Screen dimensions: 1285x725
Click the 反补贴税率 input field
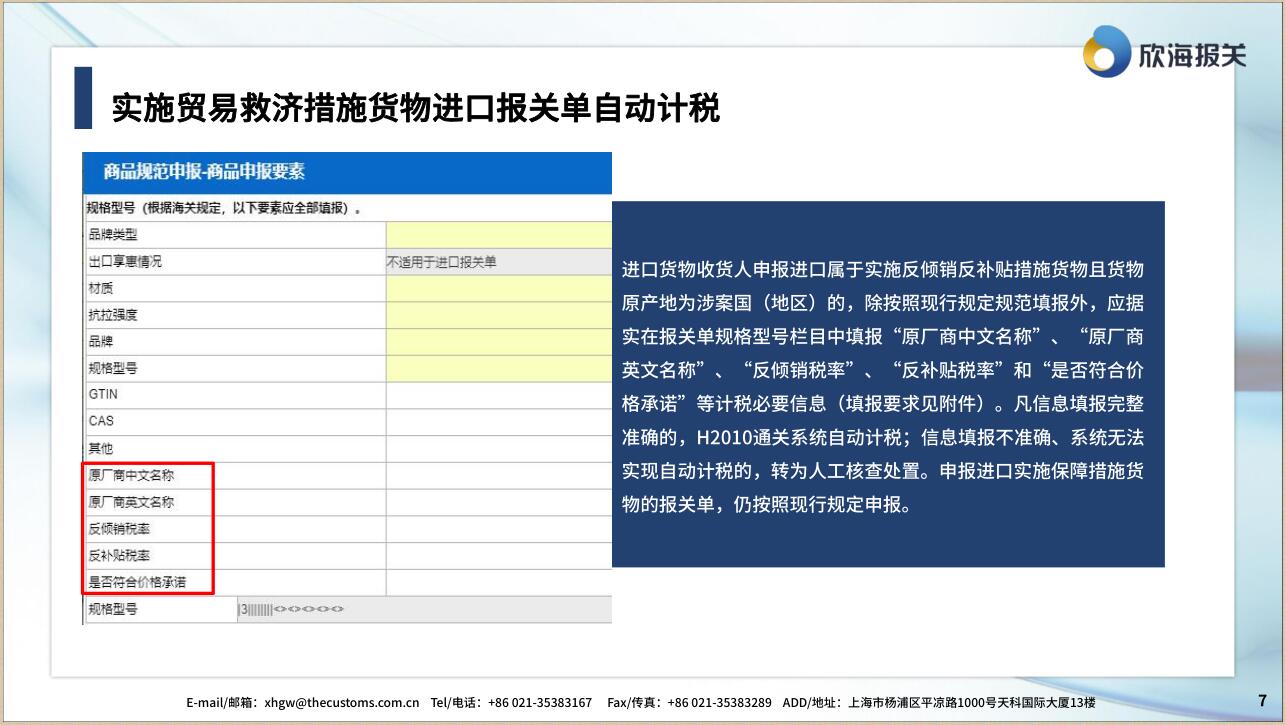click(498, 556)
